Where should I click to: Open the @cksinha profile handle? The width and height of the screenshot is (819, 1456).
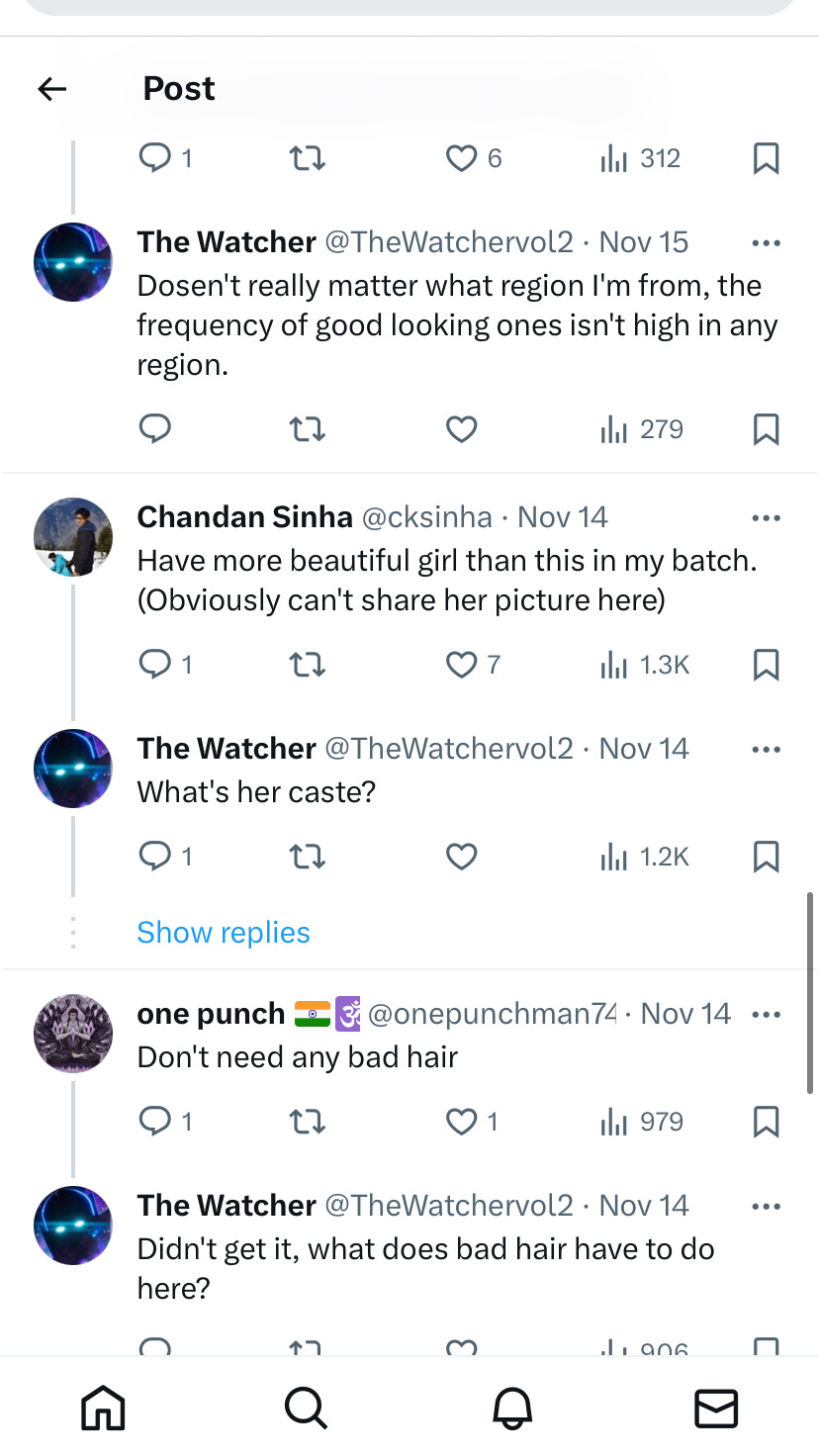click(x=426, y=517)
